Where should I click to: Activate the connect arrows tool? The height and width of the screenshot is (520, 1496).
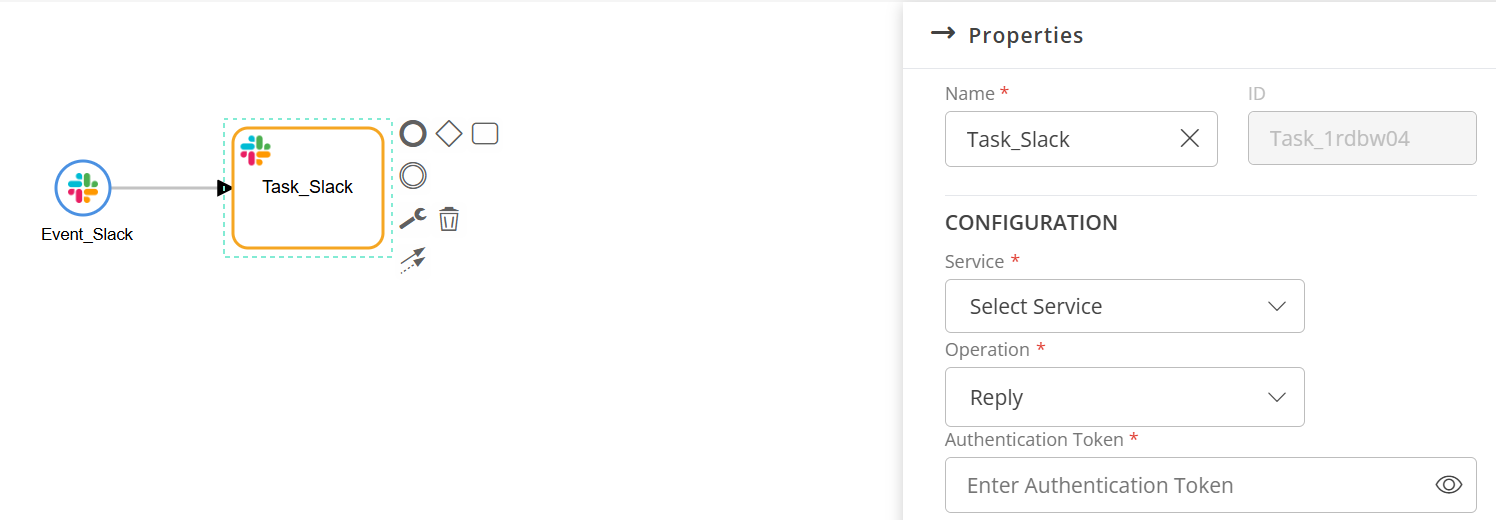413,260
